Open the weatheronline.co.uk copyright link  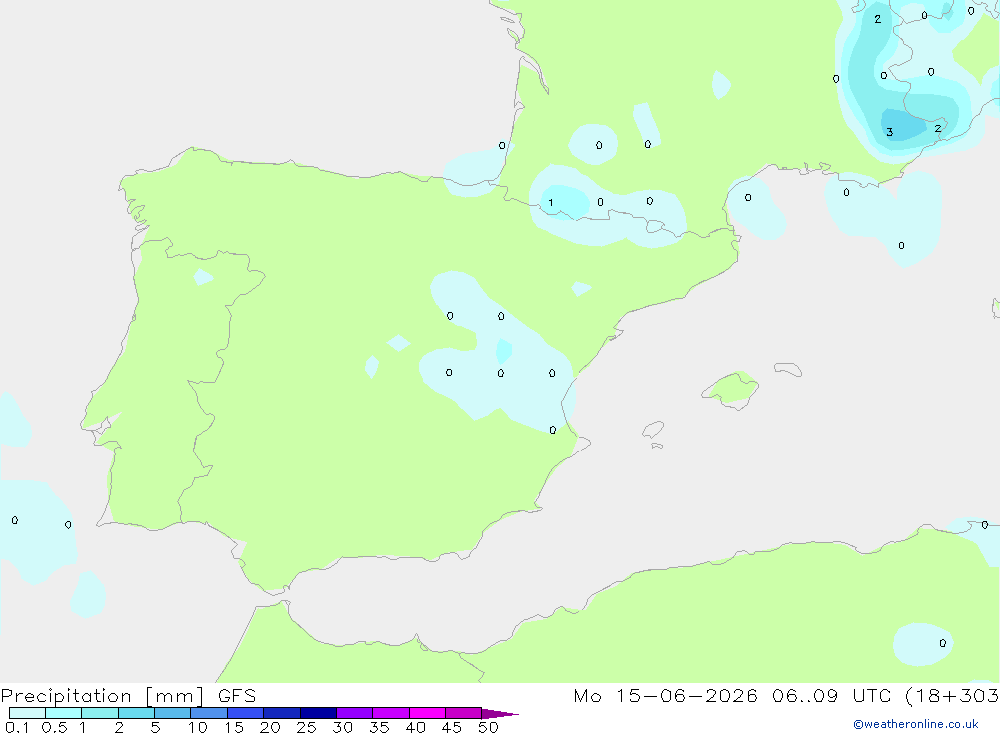tap(916, 724)
